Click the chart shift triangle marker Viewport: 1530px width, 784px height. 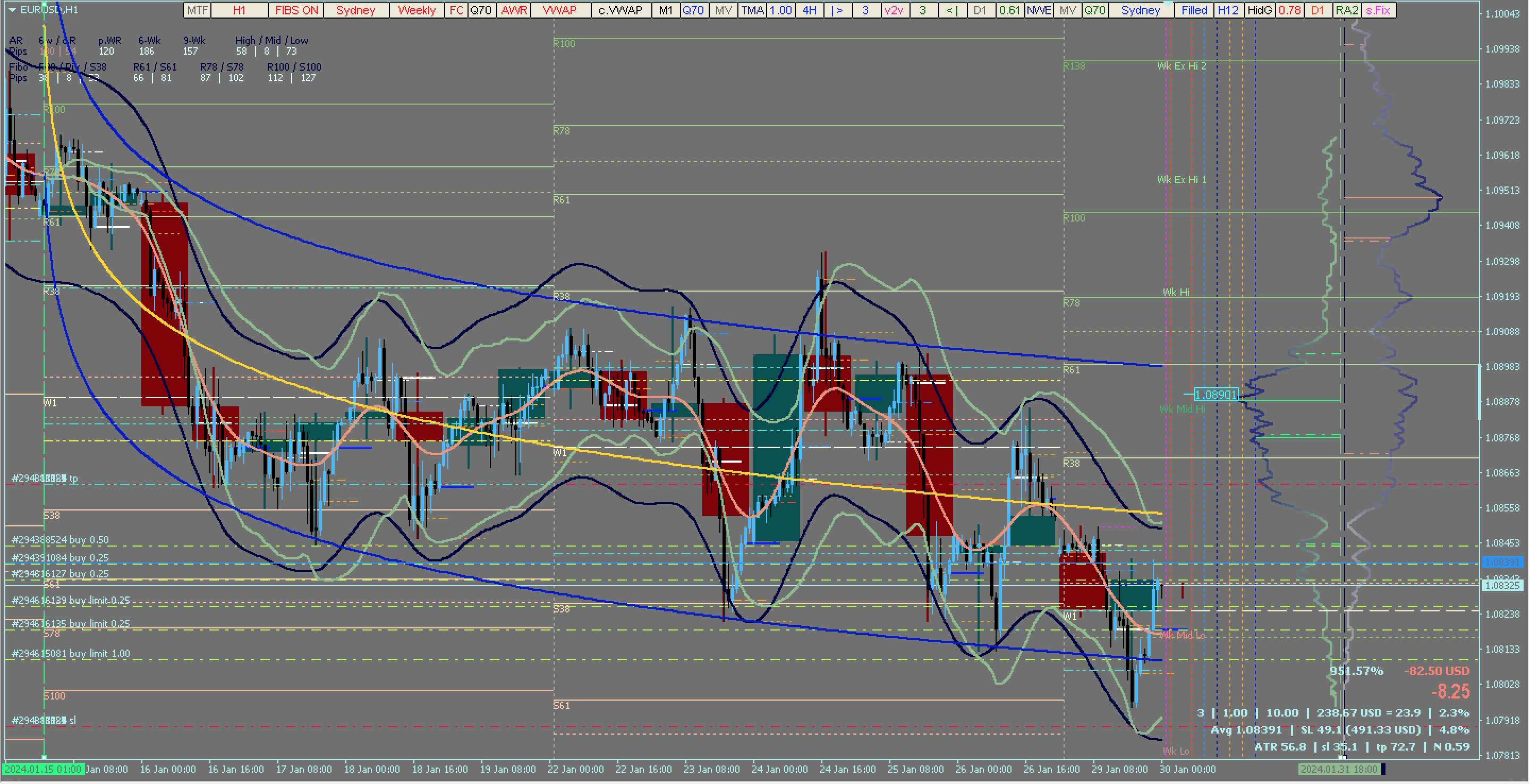(1168, 4)
